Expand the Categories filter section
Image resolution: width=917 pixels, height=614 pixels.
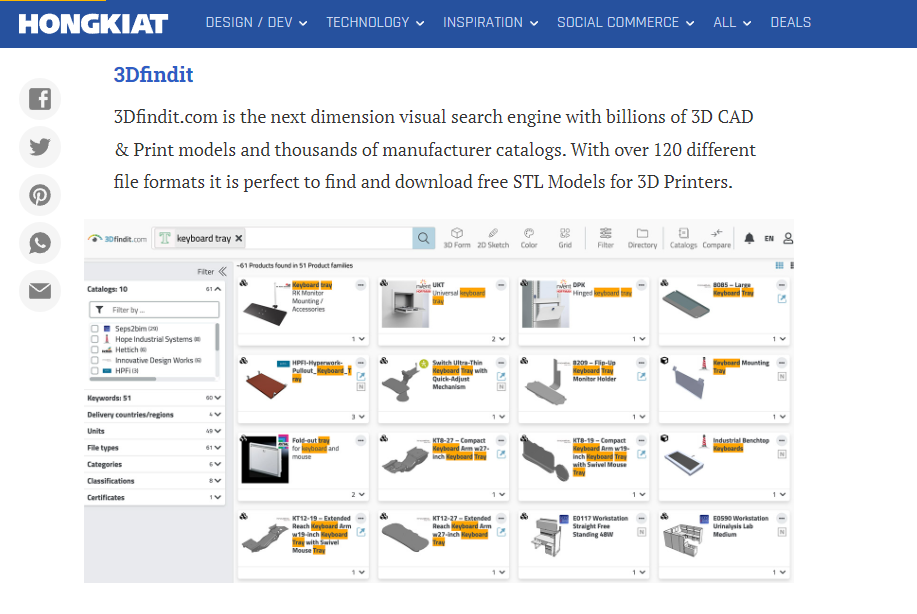(154, 464)
